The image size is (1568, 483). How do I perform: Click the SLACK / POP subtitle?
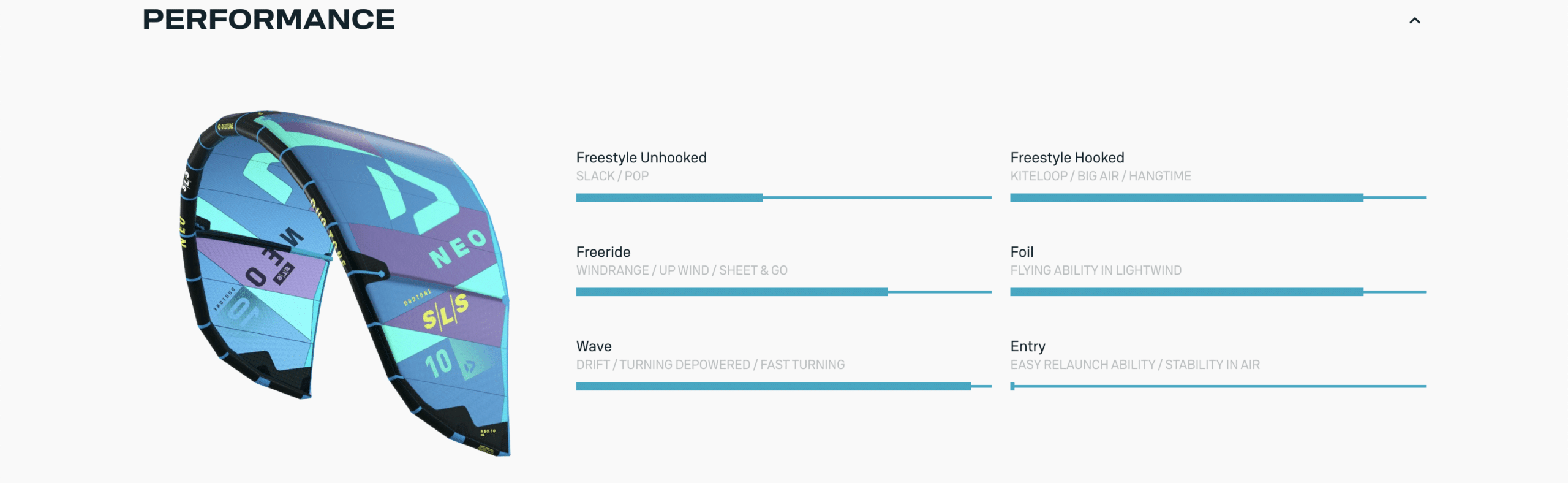612,176
